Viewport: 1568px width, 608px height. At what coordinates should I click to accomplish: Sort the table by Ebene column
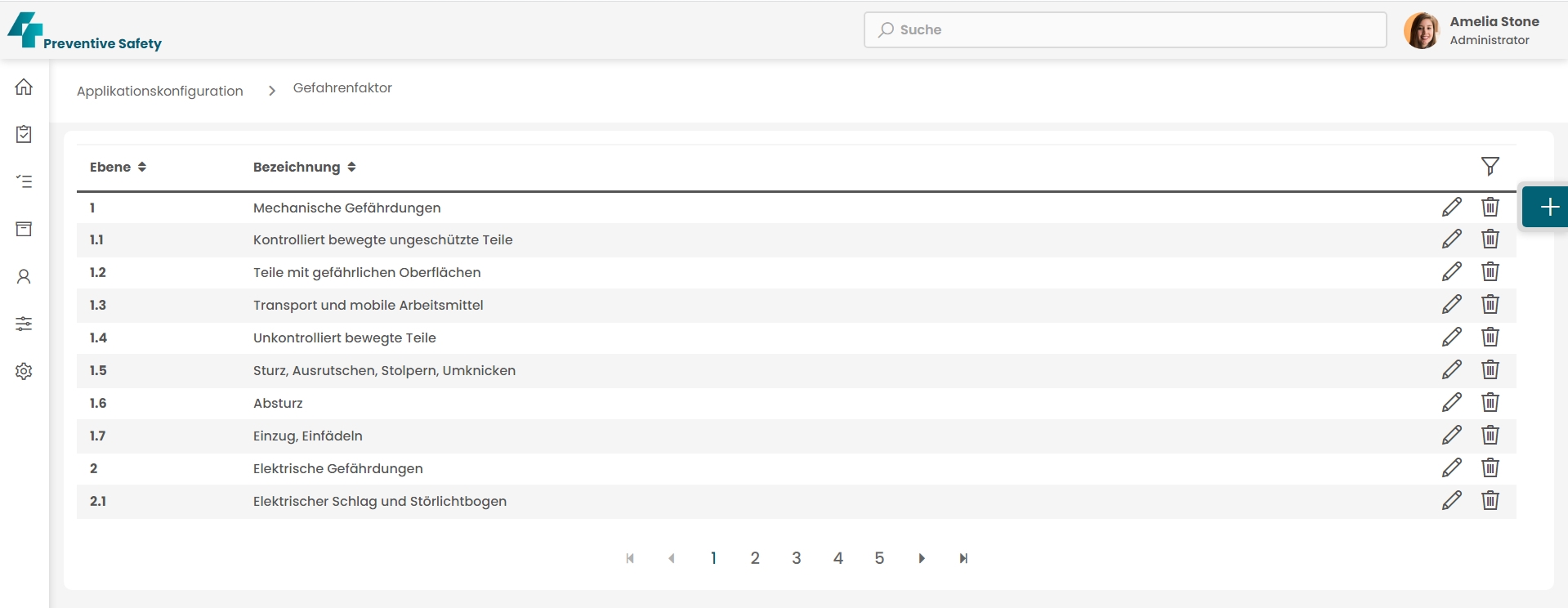pyautogui.click(x=118, y=167)
